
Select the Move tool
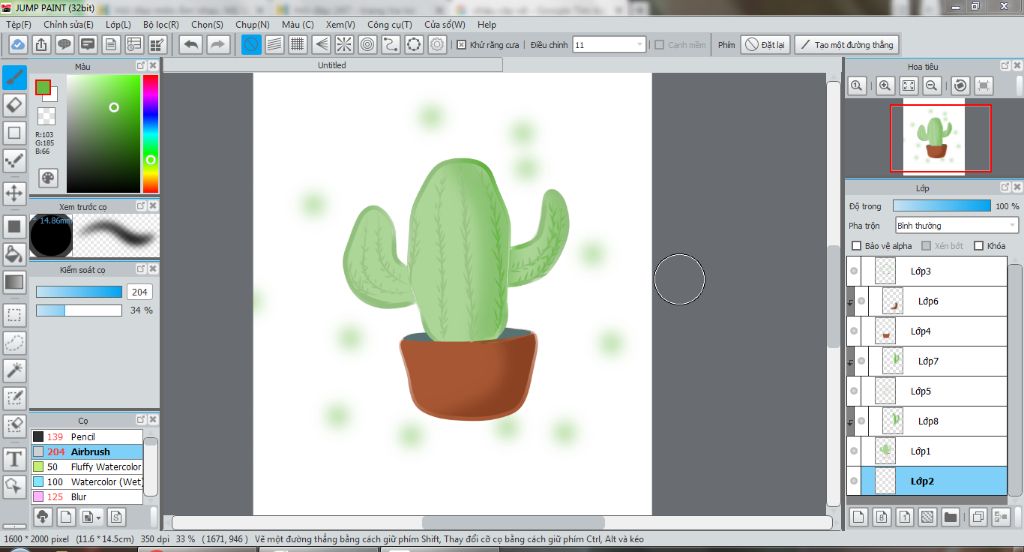pos(14,193)
